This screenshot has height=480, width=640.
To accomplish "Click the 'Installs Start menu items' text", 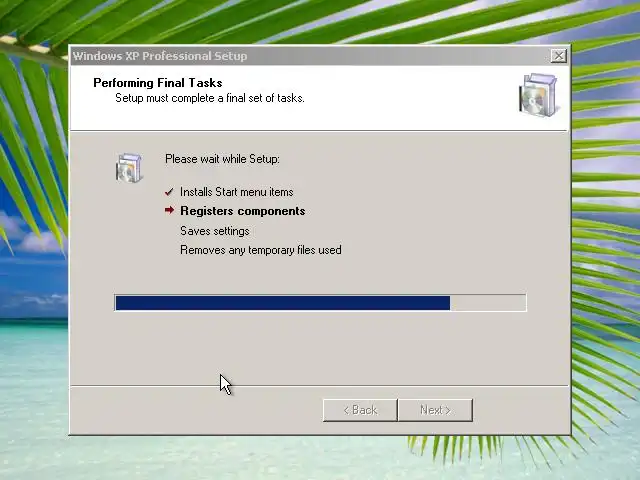I will 237,192.
